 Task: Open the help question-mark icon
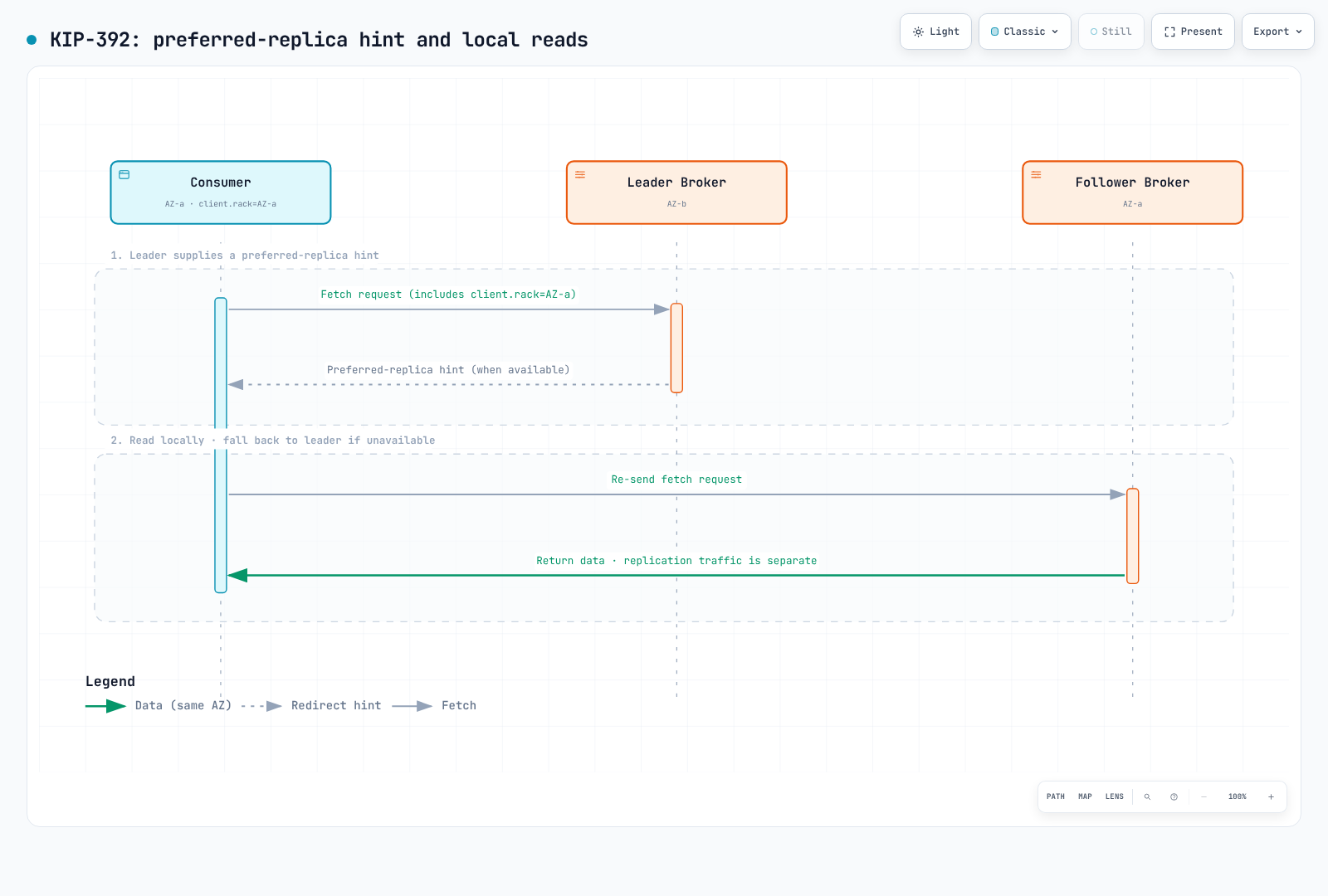point(1174,796)
